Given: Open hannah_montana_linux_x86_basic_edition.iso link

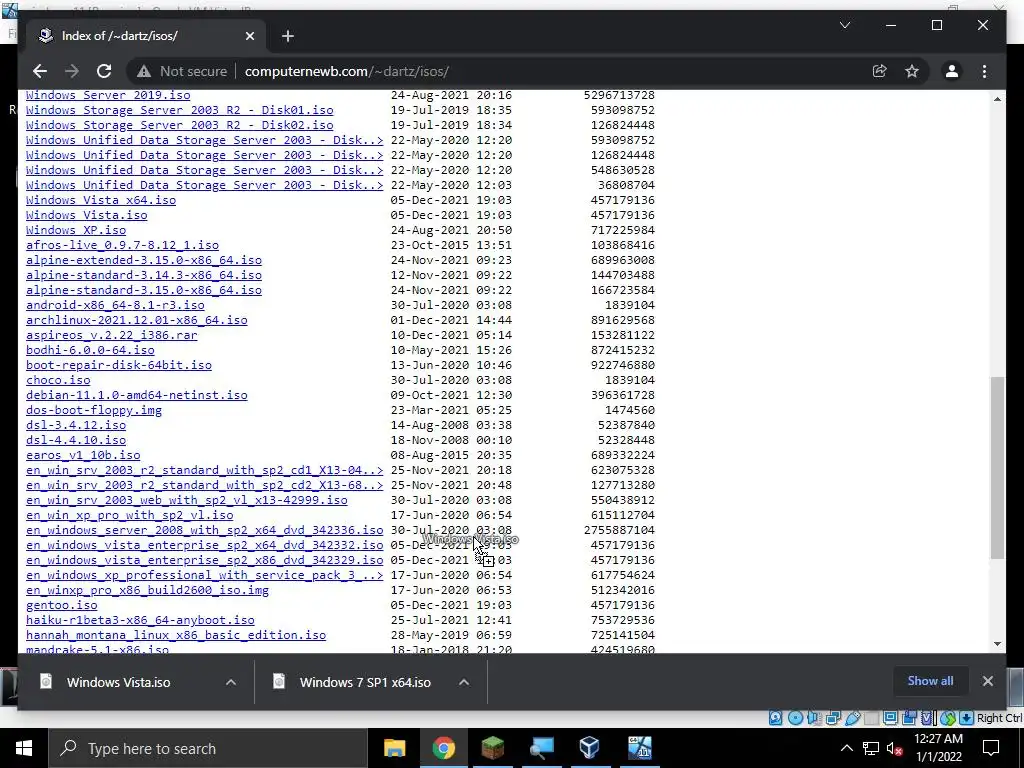Looking at the screenshot, I should [x=176, y=635].
